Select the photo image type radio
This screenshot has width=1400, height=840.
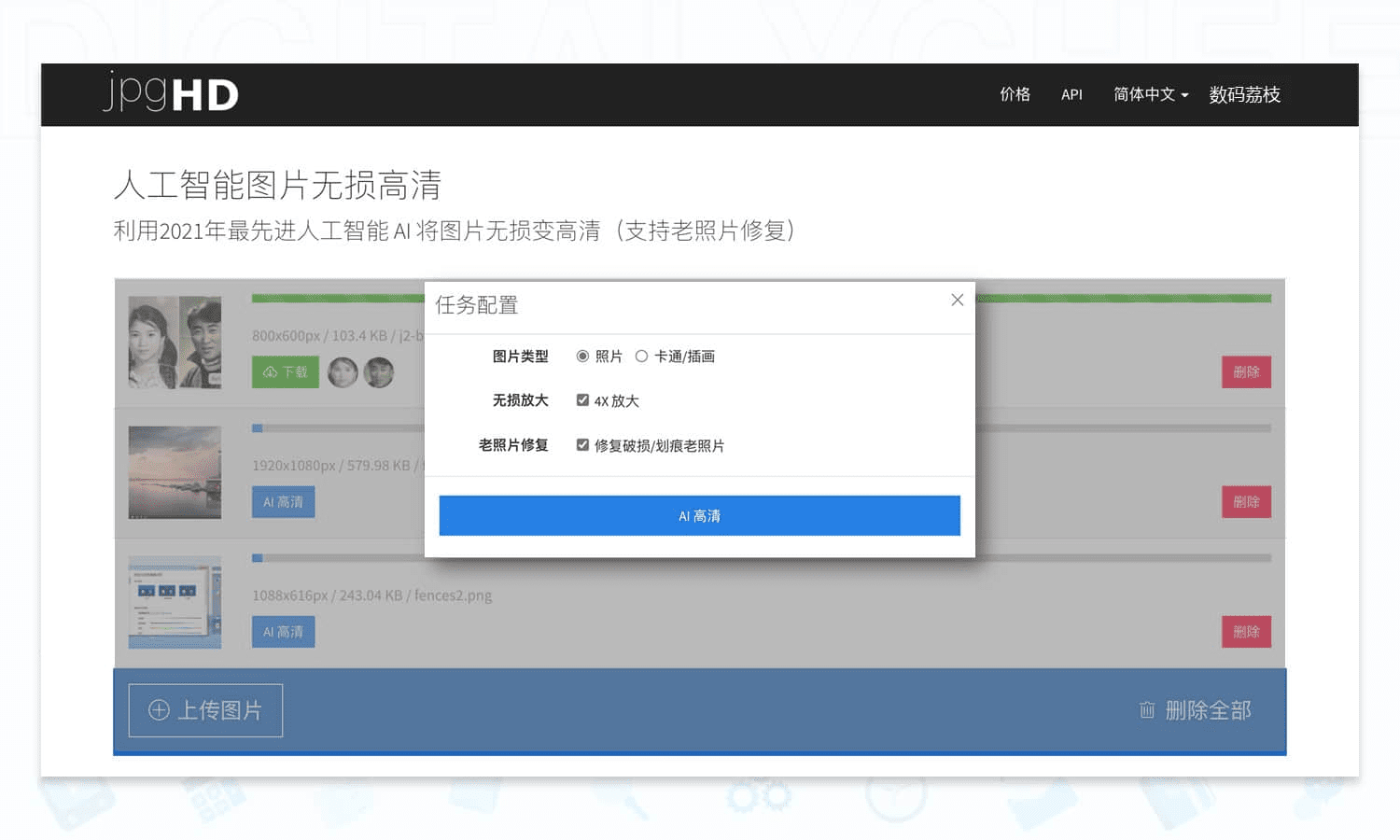tap(582, 357)
